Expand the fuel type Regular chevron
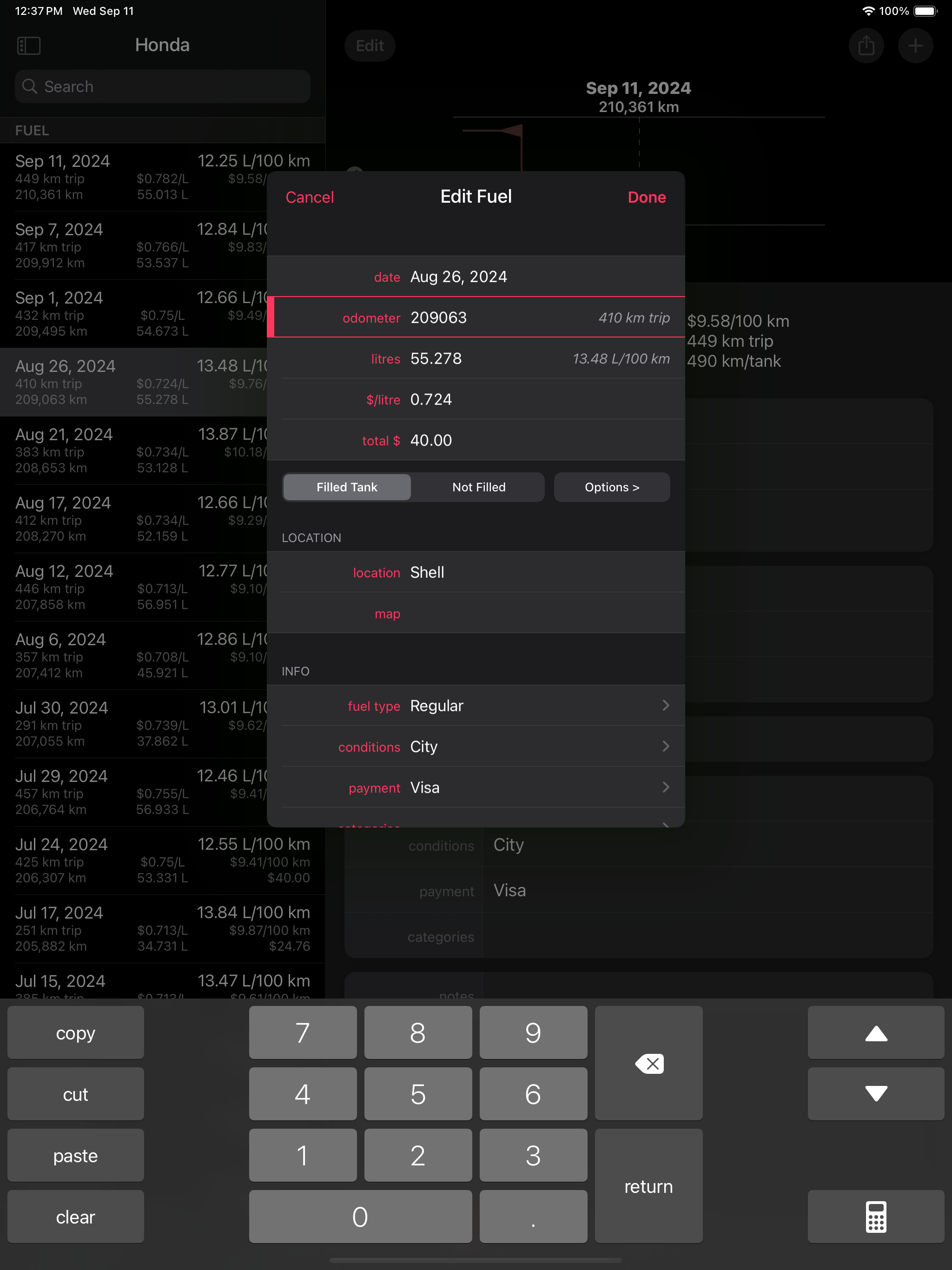The image size is (952, 1270). pyautogui.click(x=666, y=705)
